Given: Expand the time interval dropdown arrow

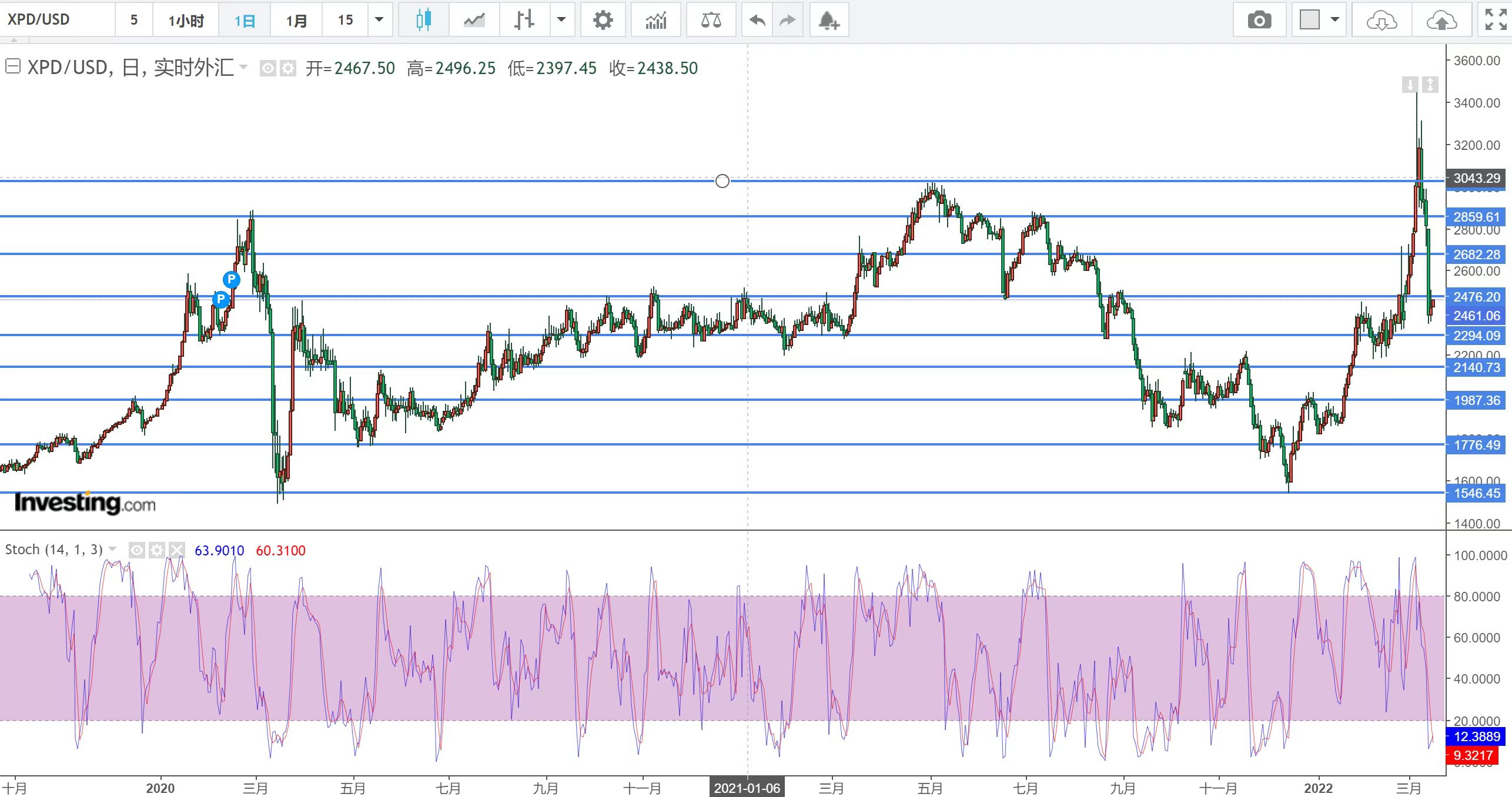Looking at the screenshot, I should click(x=379, y=20).
